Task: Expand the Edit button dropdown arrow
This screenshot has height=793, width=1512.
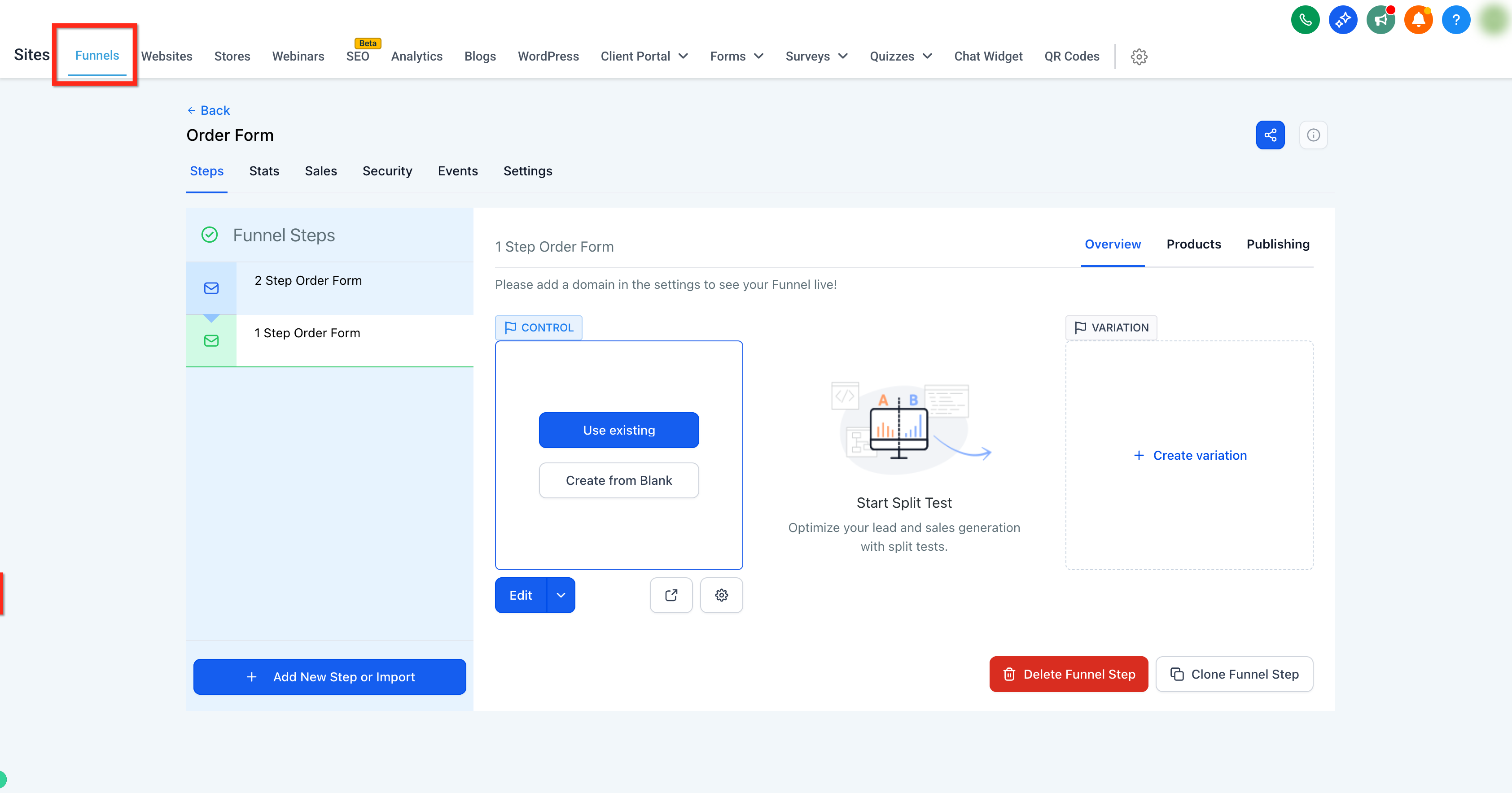Action: click(561, 595)
